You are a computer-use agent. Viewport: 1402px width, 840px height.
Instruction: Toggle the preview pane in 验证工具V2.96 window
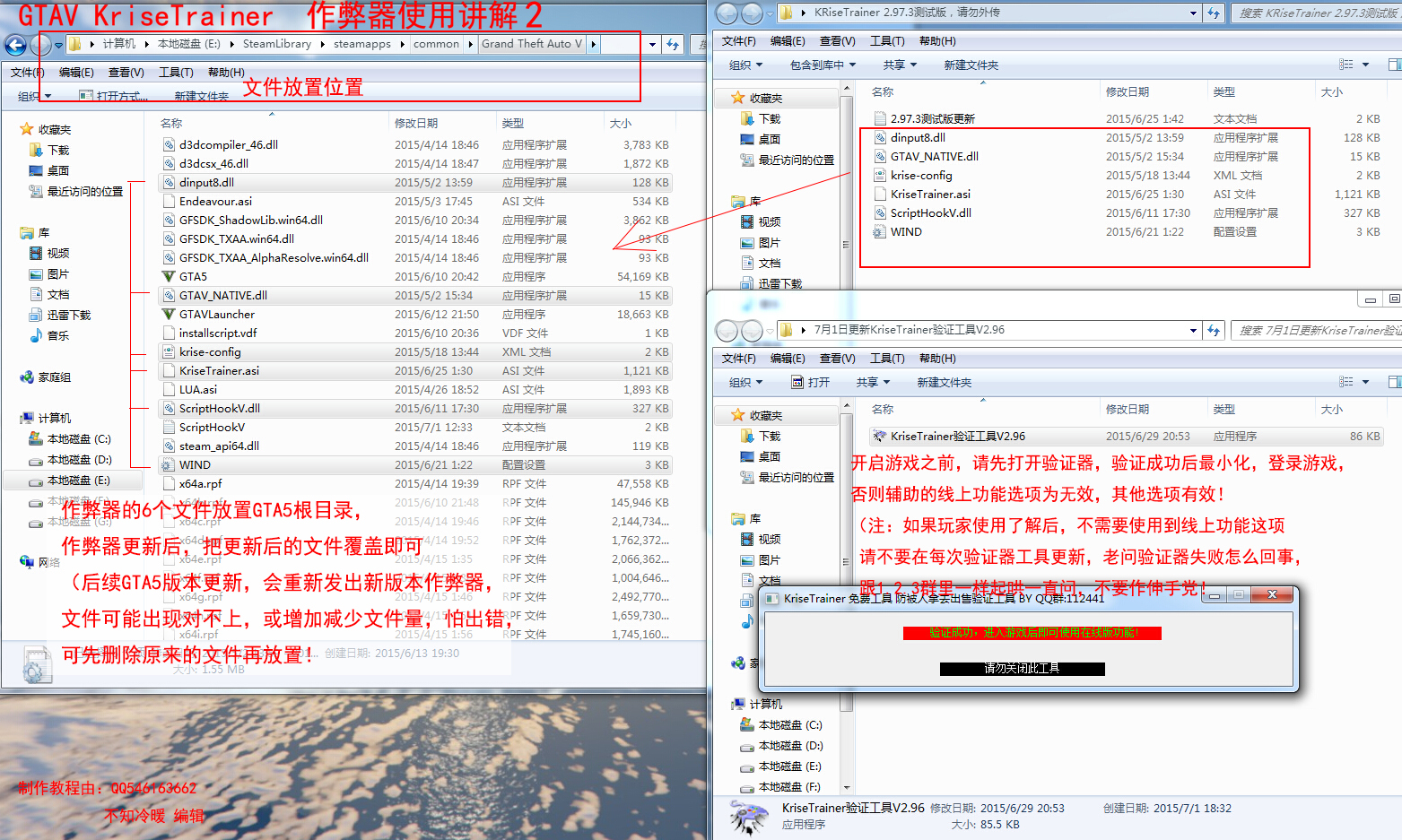(1394, 382)
